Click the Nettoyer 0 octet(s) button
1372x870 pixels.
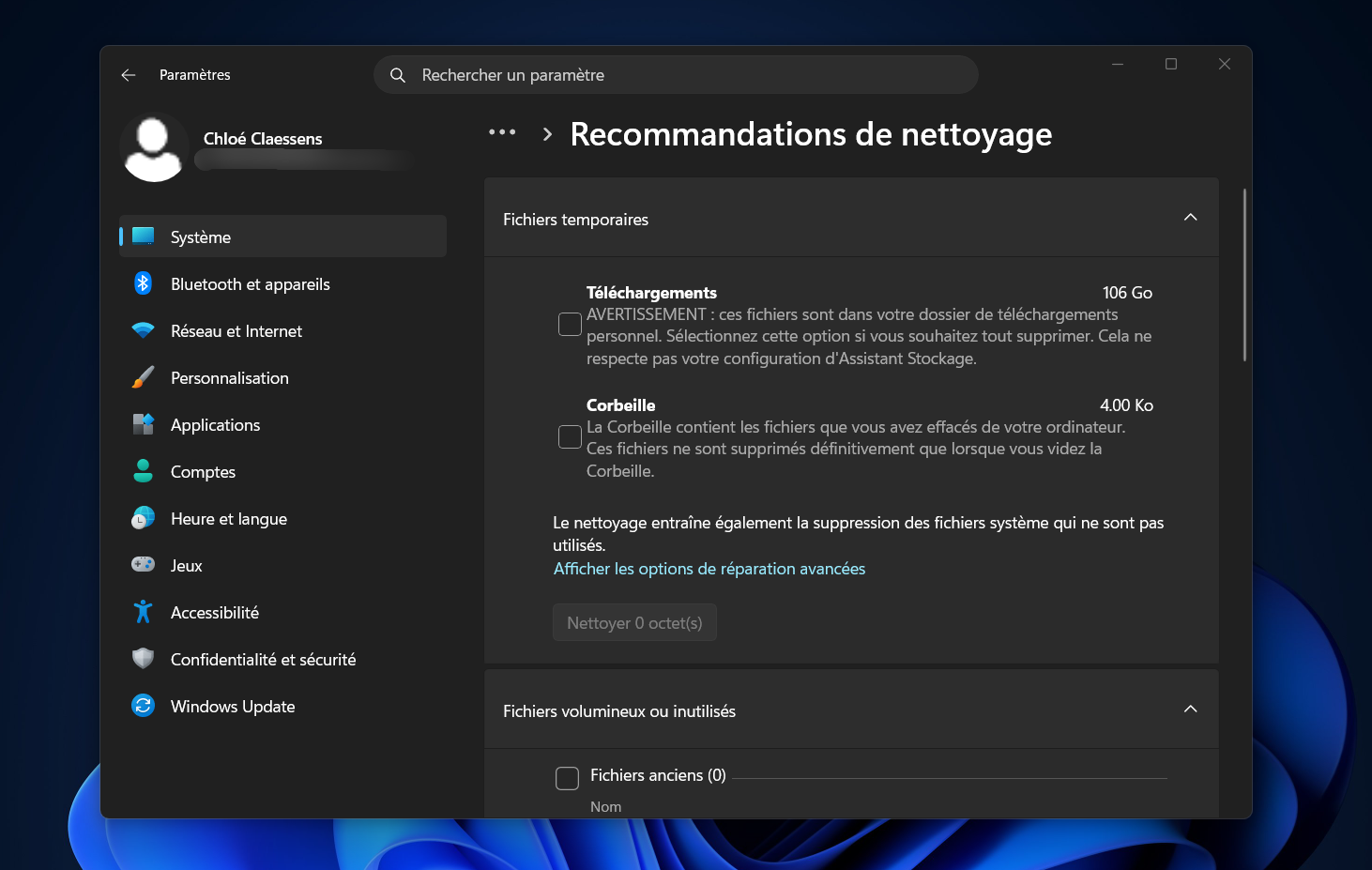[634, 623]
